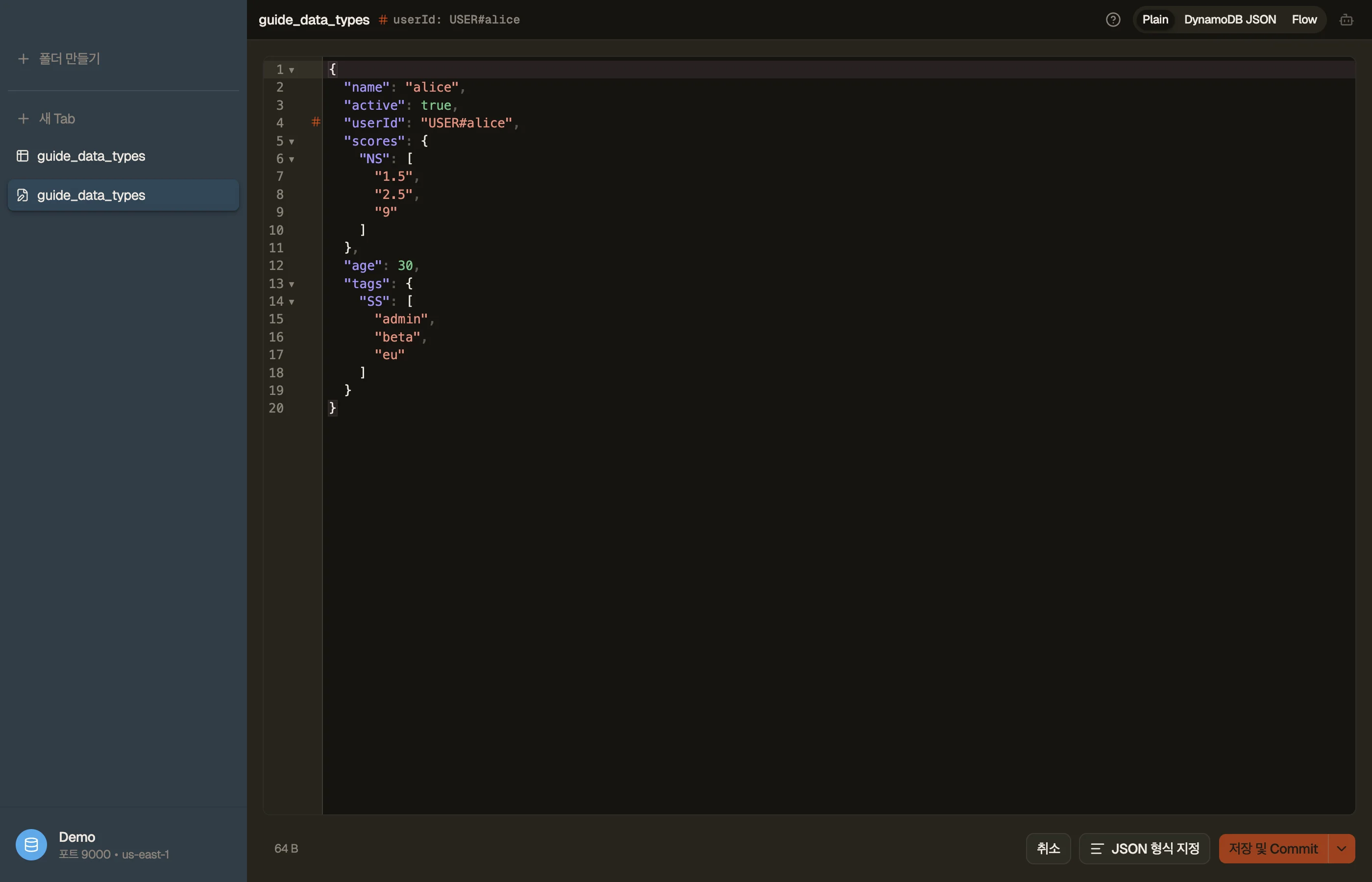
Task: Click the orange hash icon in the header
Action: tap(383, 20)
